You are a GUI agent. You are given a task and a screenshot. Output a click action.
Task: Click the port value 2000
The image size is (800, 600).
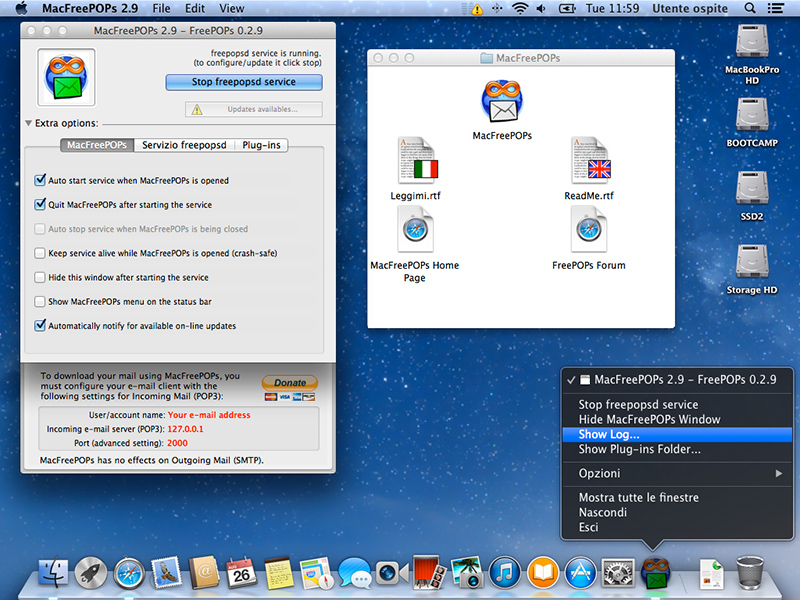177,443
